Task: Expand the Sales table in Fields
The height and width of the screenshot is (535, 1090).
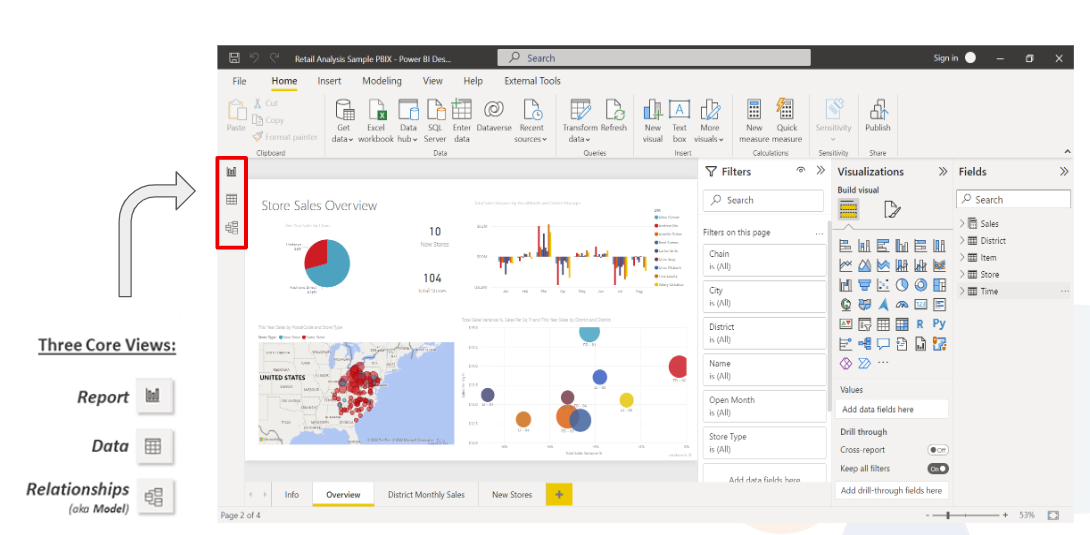Action: point(963,224)
